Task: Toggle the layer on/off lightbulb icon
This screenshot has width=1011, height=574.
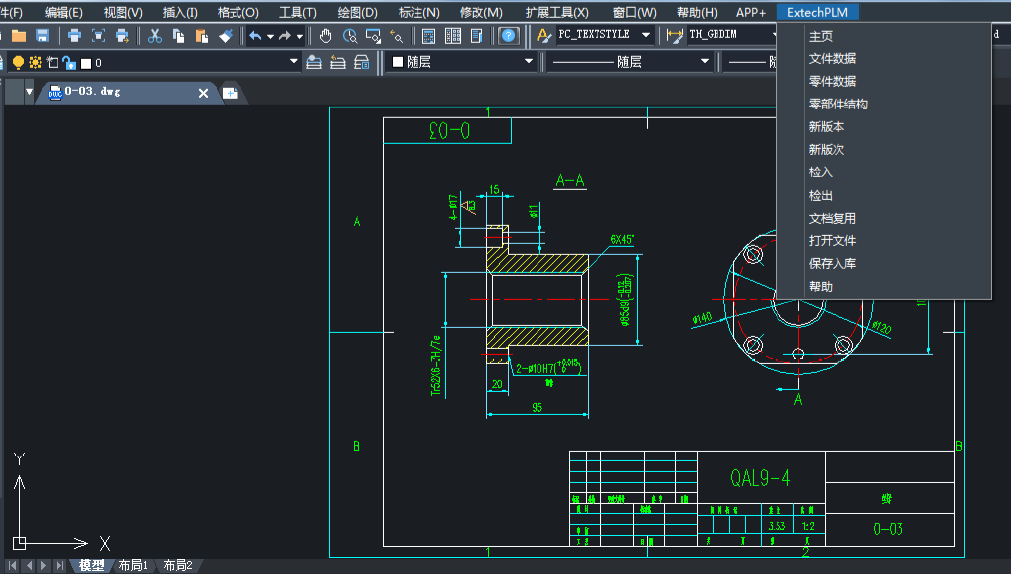Action: point(18,63)
